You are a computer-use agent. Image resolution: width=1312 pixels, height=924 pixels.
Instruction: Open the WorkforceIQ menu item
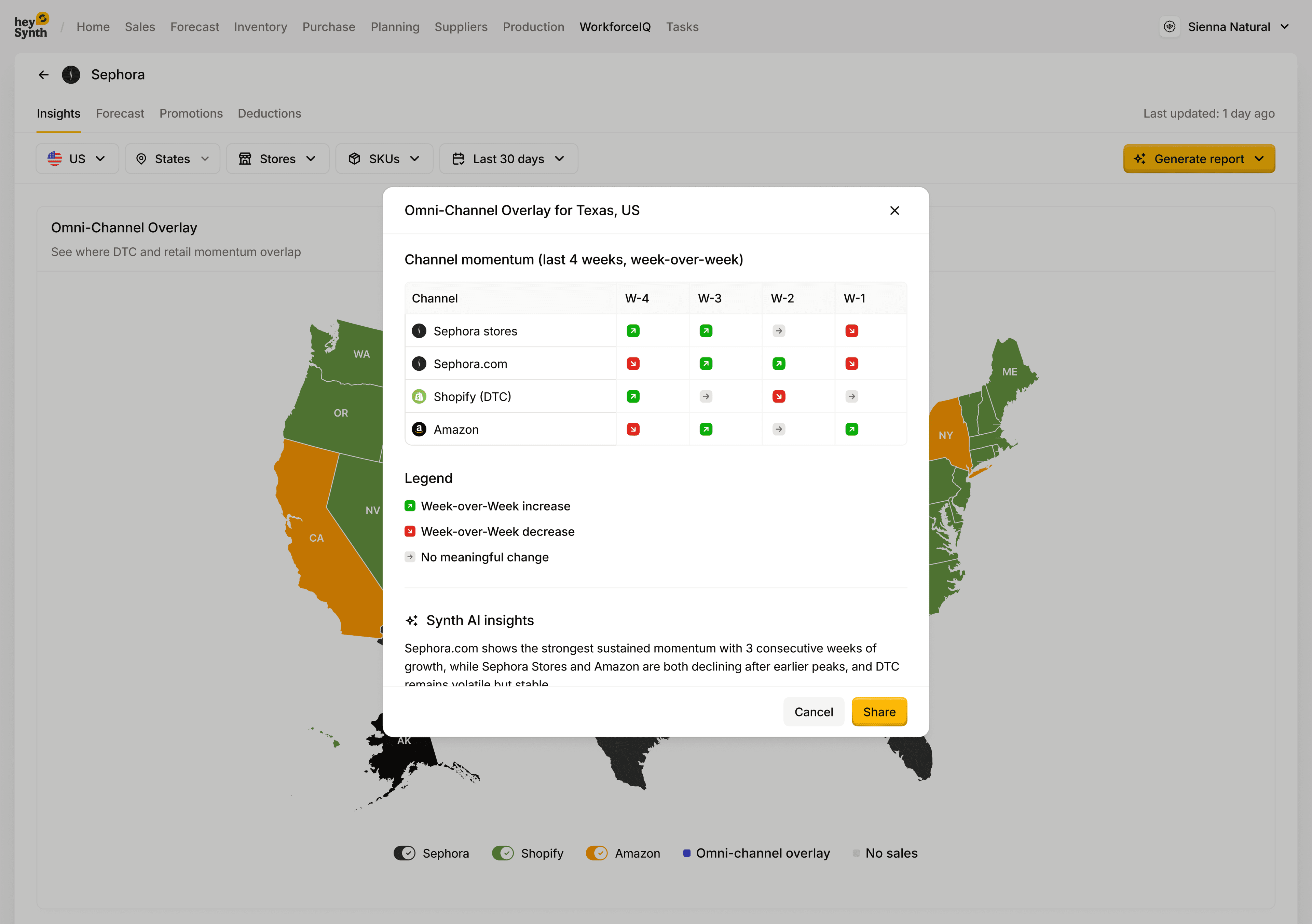coord(615,26)
